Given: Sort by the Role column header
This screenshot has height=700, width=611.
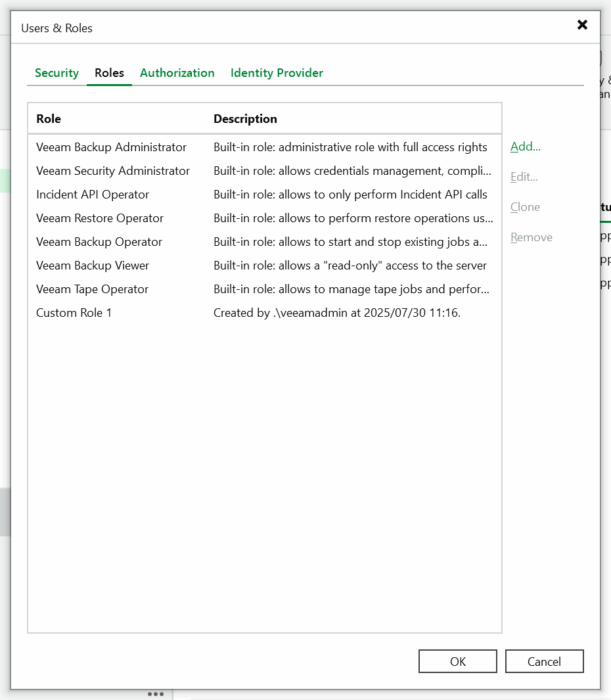Looking at the screenshot, I should pos(49,119).
